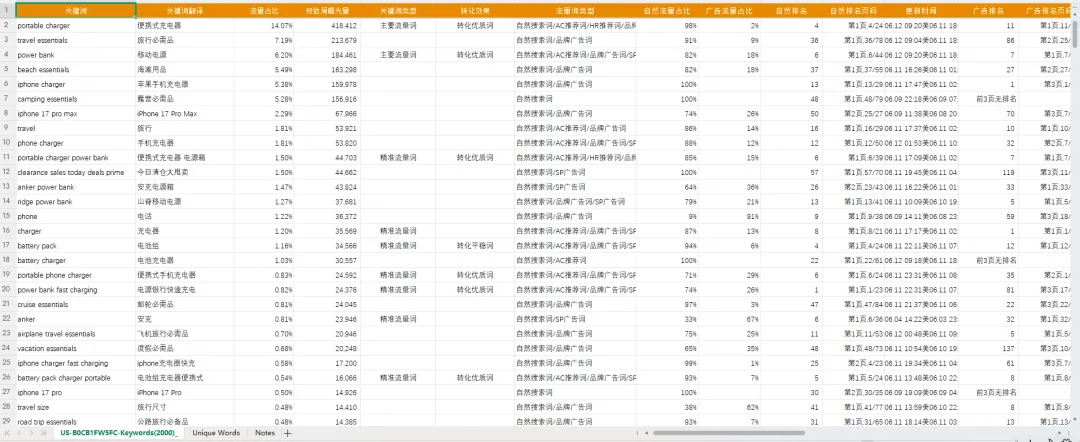Click the beach essentials keyword cell
The height and width of the screenshot is (442, 1080).
76,70
